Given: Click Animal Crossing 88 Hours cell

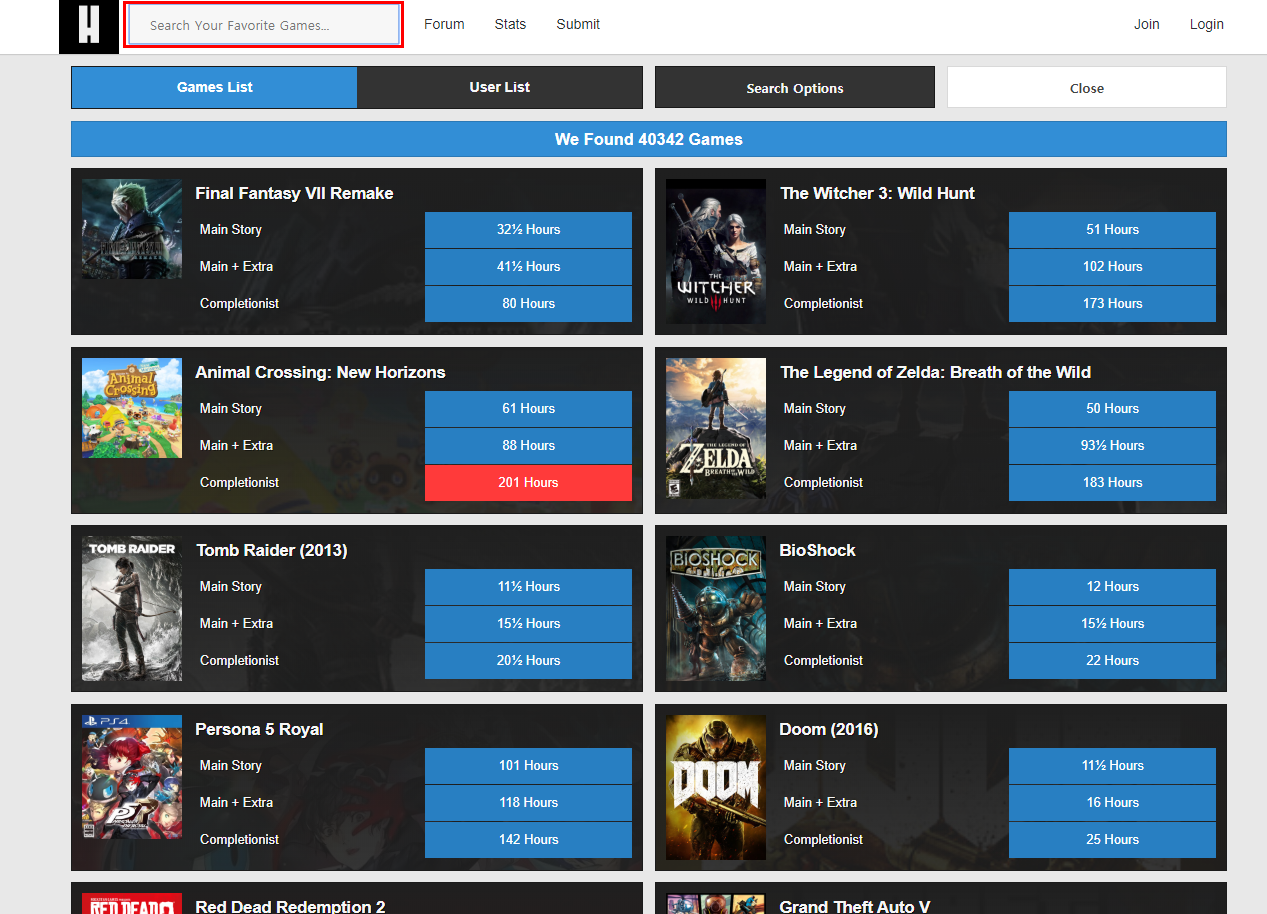Looking at the screenshot, I should click(528, 446).
